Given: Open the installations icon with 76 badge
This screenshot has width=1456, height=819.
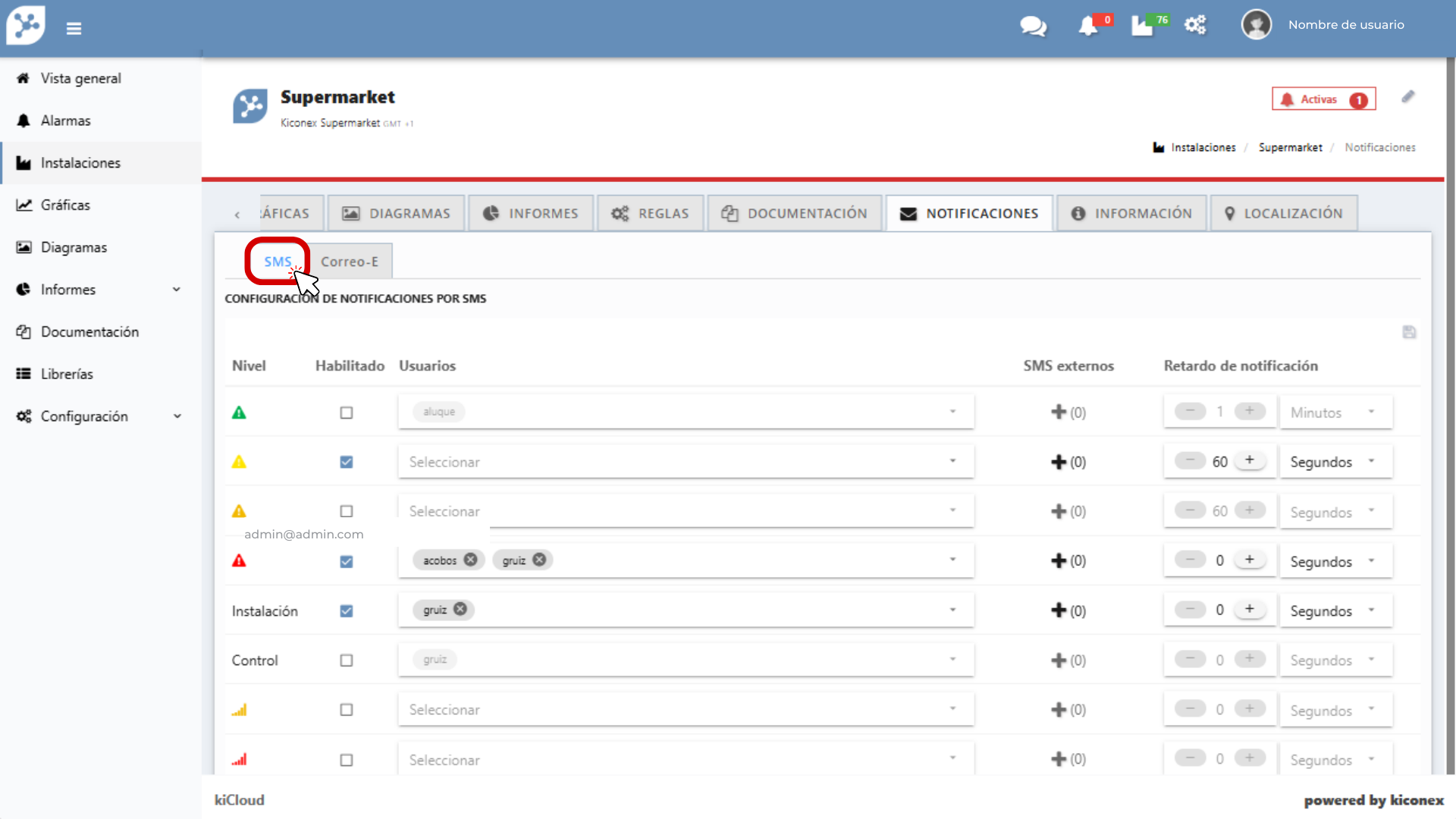Looking at the screenshot, I should 1142,26.
